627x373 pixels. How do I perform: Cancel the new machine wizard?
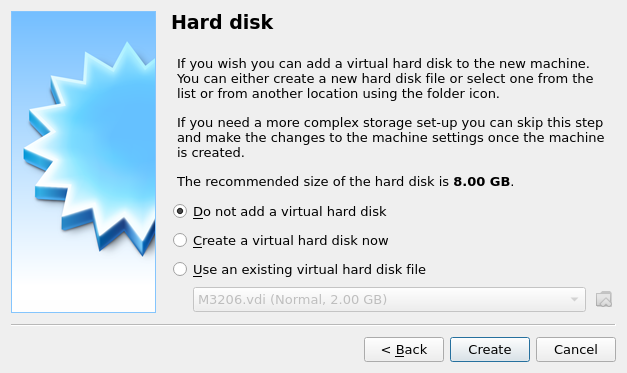(x=576, y=349)
